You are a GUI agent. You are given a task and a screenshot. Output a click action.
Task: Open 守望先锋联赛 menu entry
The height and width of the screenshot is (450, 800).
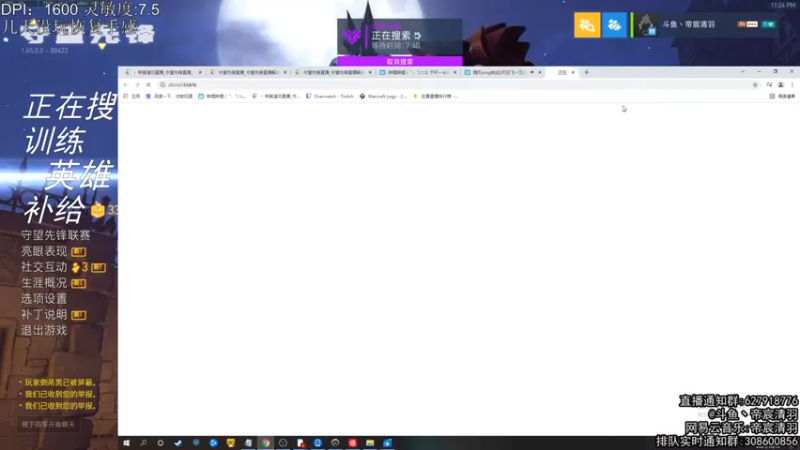point(56,235)
